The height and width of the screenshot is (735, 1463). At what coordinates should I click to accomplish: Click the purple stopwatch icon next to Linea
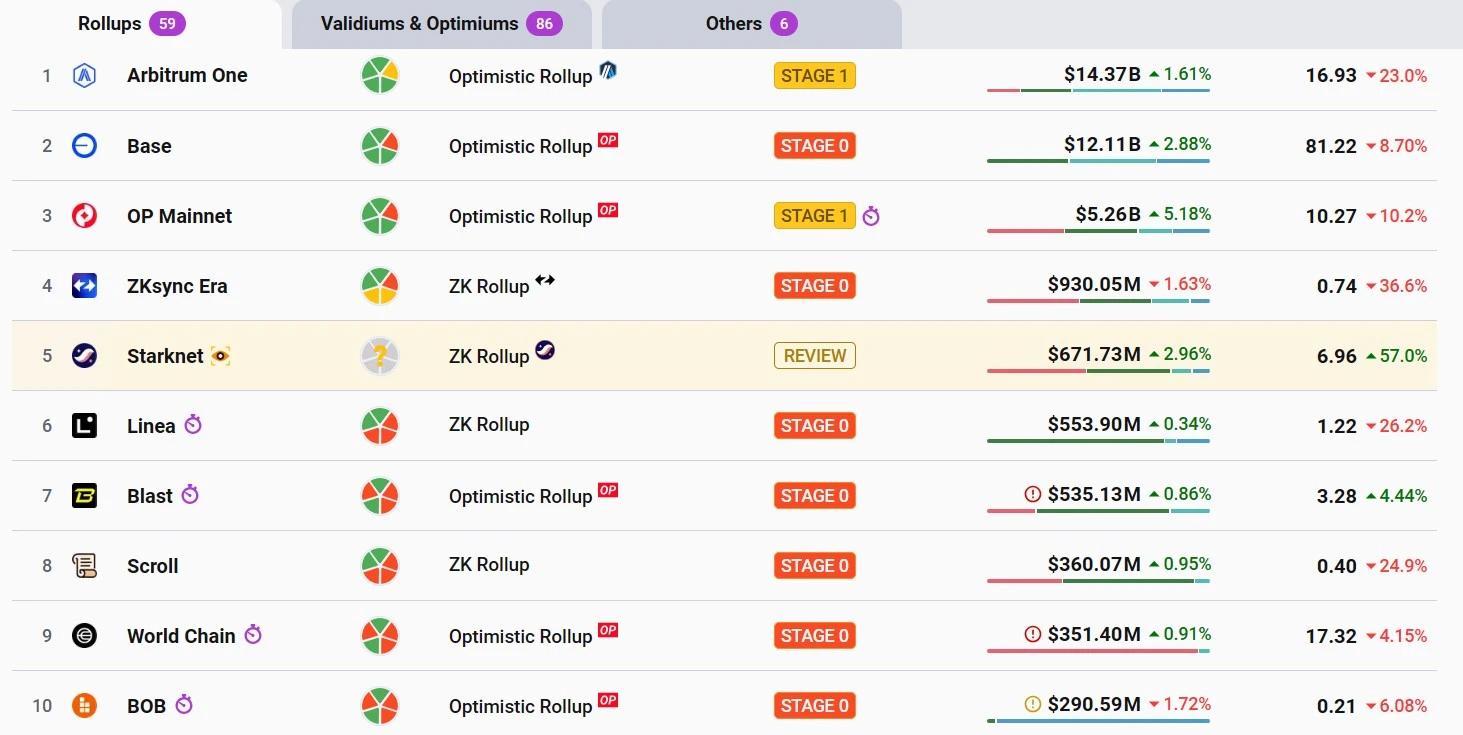pyautogui.click(x=193, y=425)
